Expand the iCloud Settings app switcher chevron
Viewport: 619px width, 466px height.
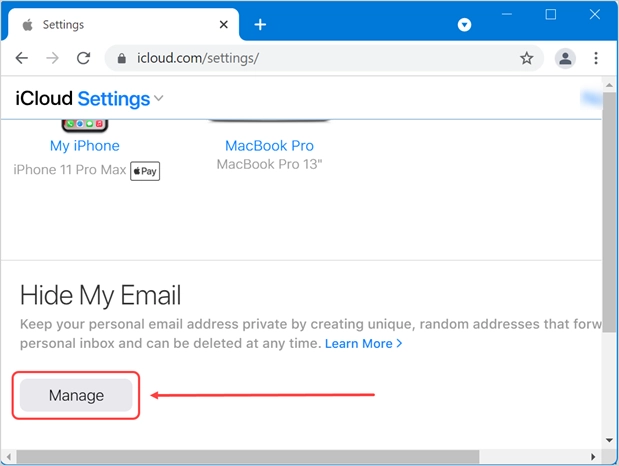159,98
